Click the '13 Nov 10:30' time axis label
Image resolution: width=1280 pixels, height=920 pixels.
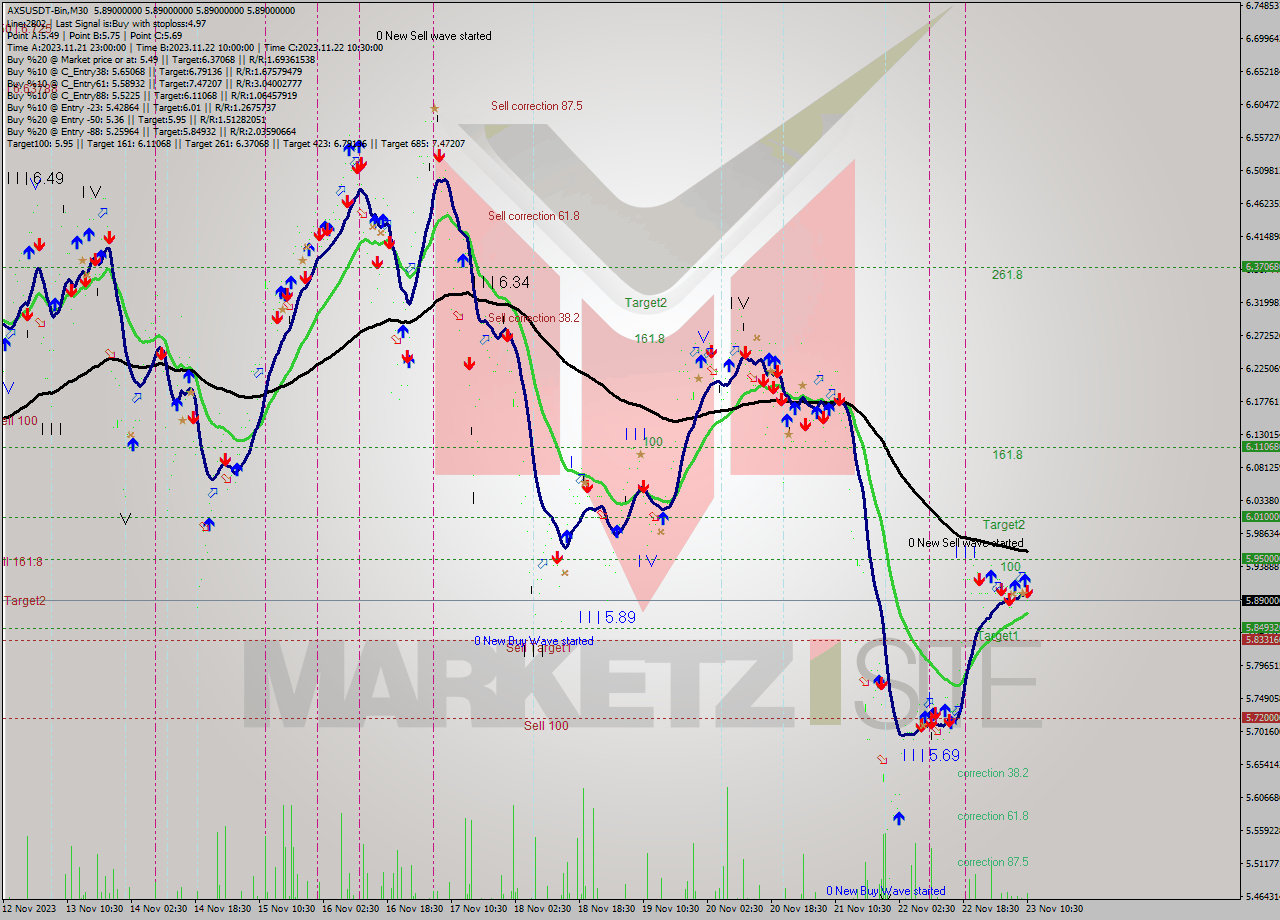(x=95, y=909)
